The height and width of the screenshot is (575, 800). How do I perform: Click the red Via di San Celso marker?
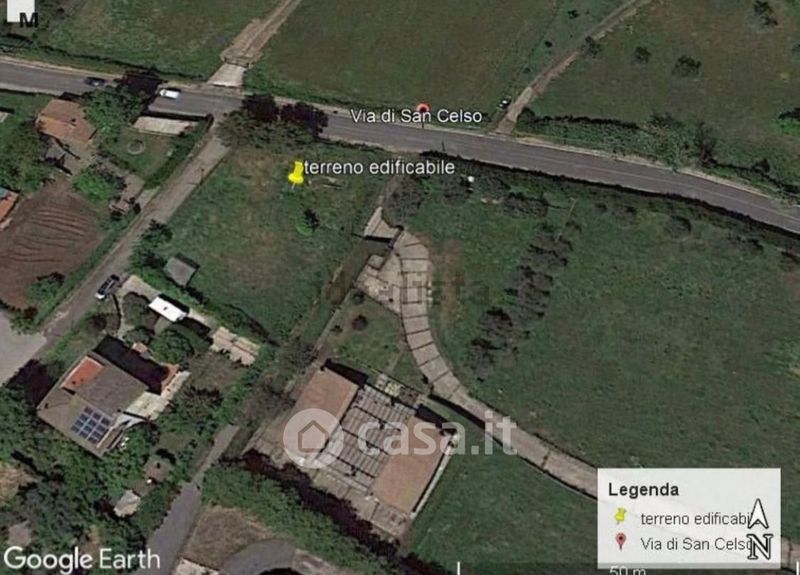(422, 109)
